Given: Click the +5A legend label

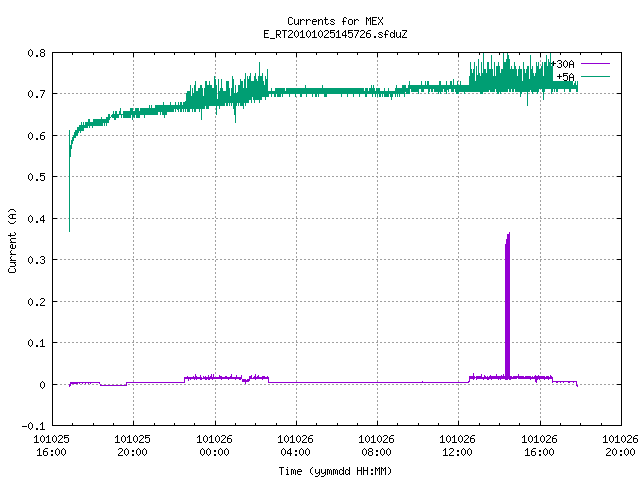Looking at the screenshot, I should click(565, 77).
